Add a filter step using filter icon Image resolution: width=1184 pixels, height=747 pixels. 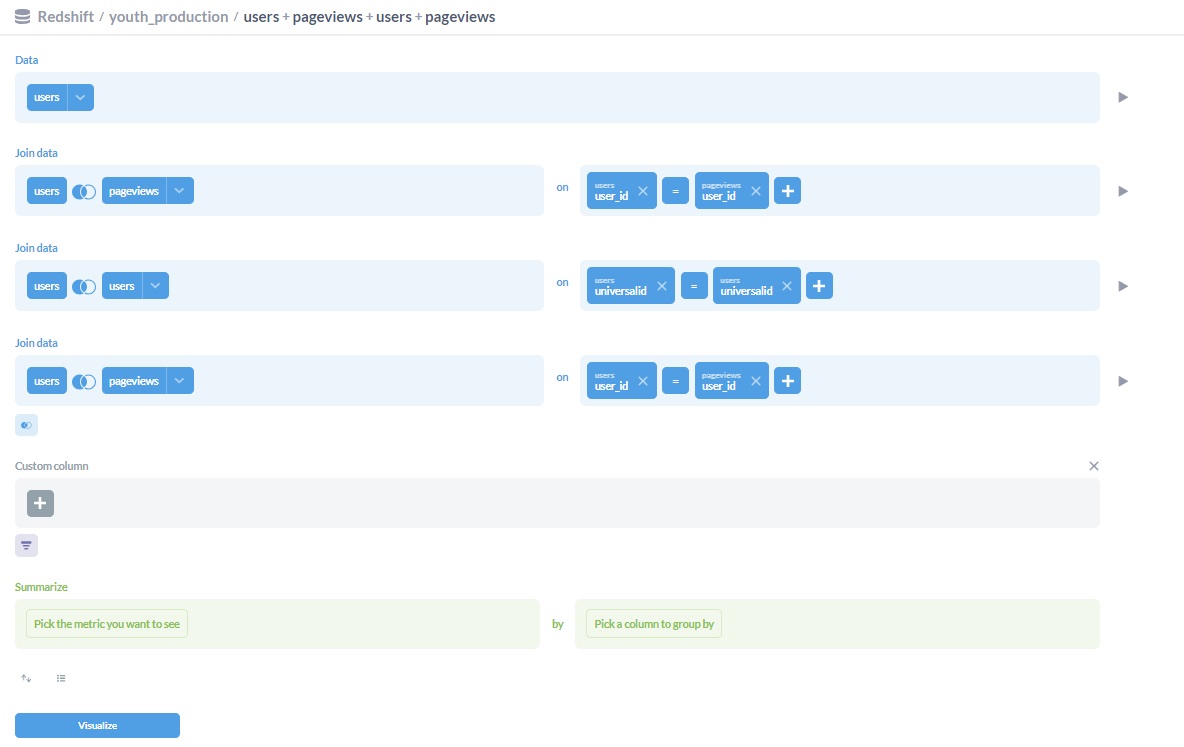[x=26, y=546]
